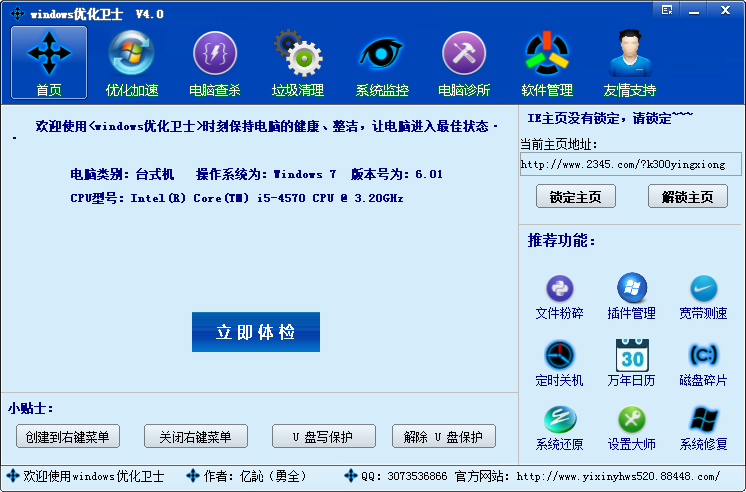Open 插件管理 tool

pos(631,297)
